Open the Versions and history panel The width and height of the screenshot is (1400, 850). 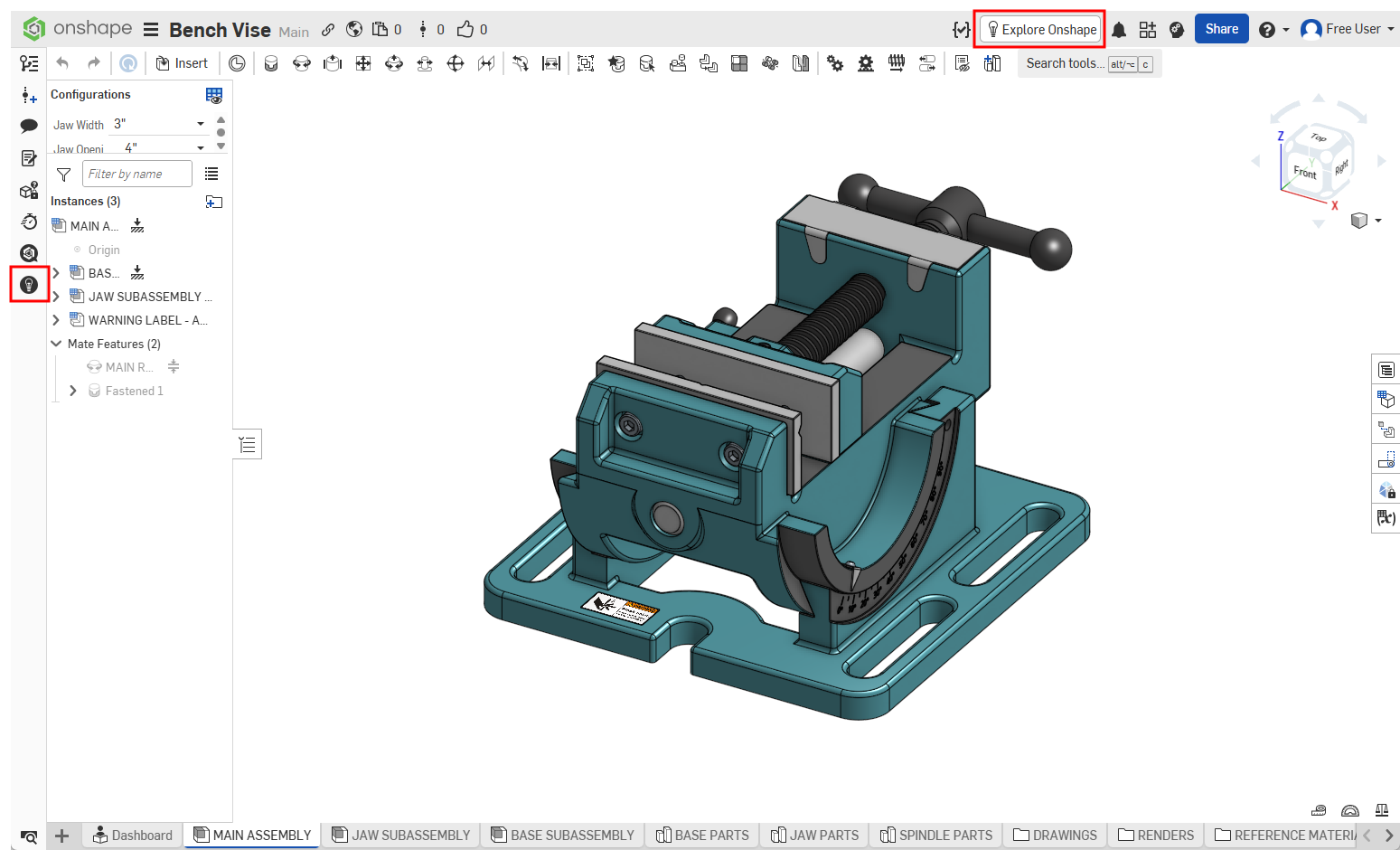coord(29,222)
